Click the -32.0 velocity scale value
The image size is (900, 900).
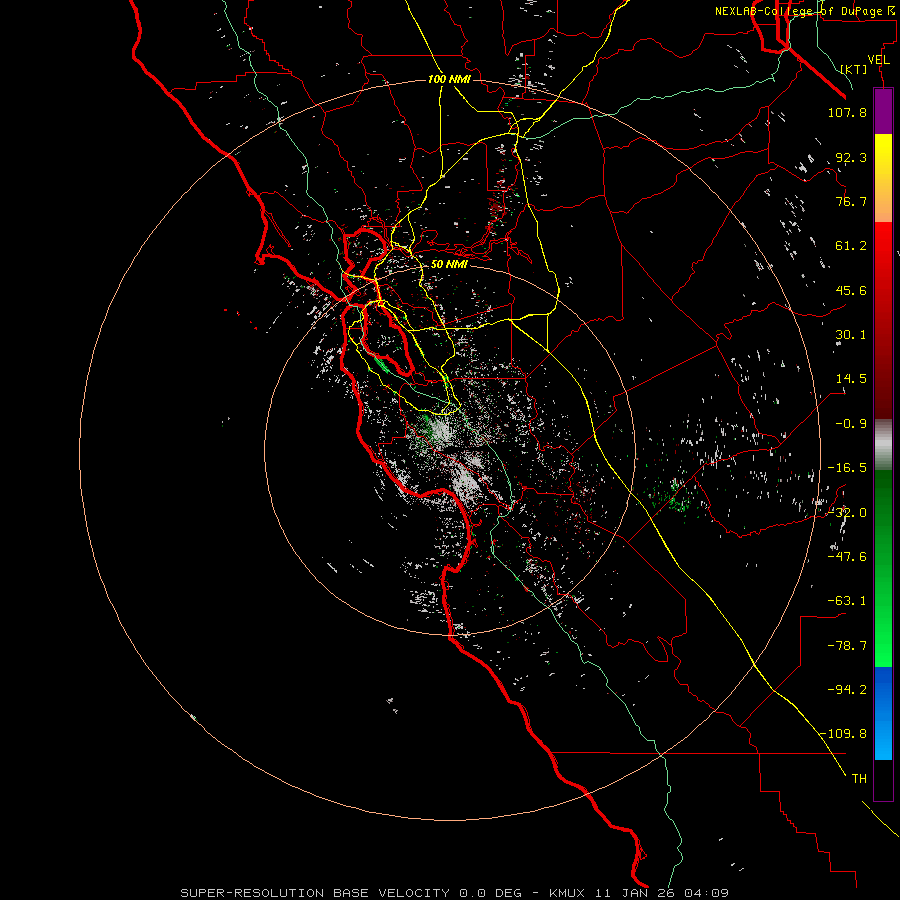[x=847, y=513]
